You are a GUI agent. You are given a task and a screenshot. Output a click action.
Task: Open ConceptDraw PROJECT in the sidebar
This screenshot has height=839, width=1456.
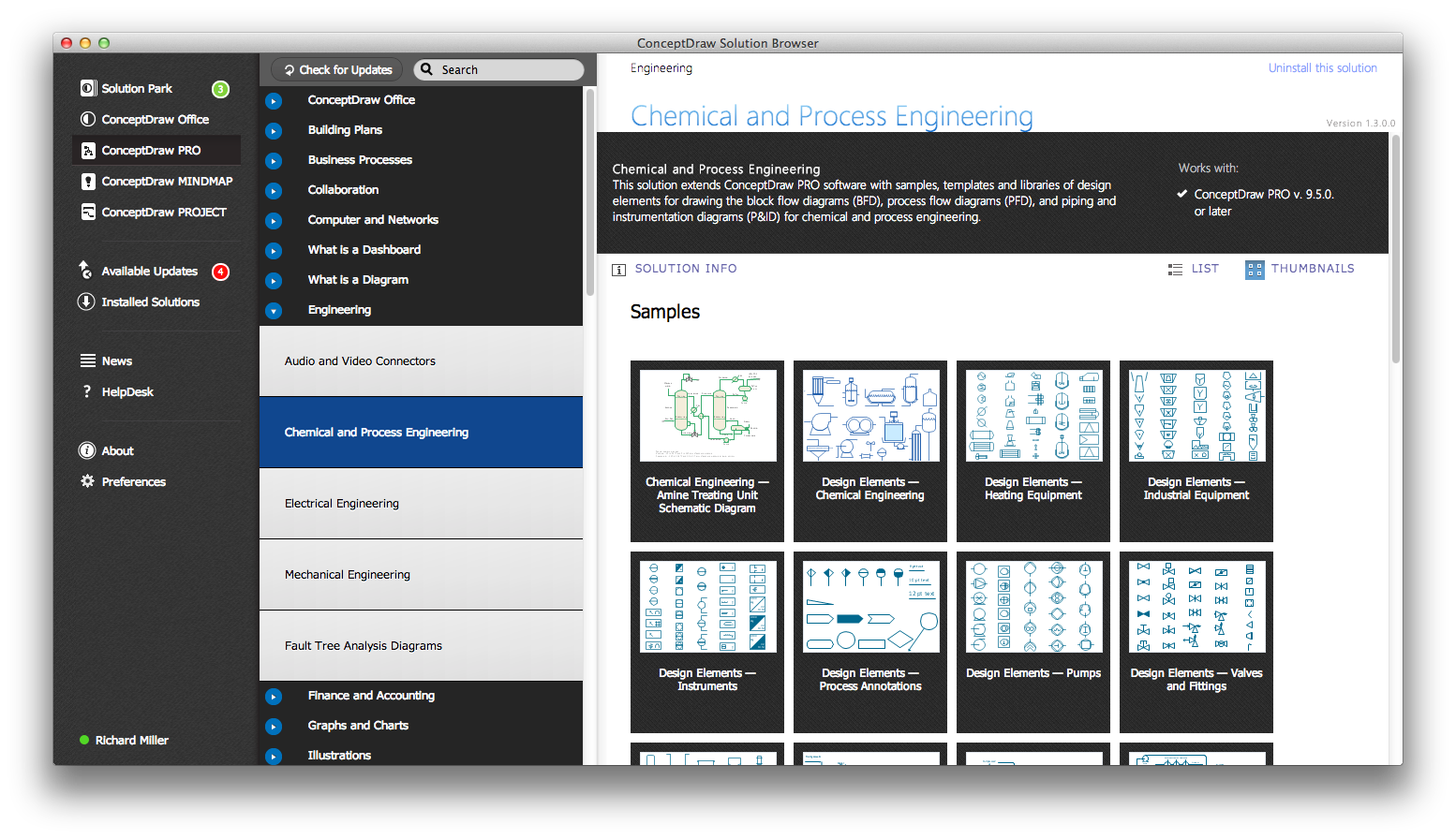point(163,212)
